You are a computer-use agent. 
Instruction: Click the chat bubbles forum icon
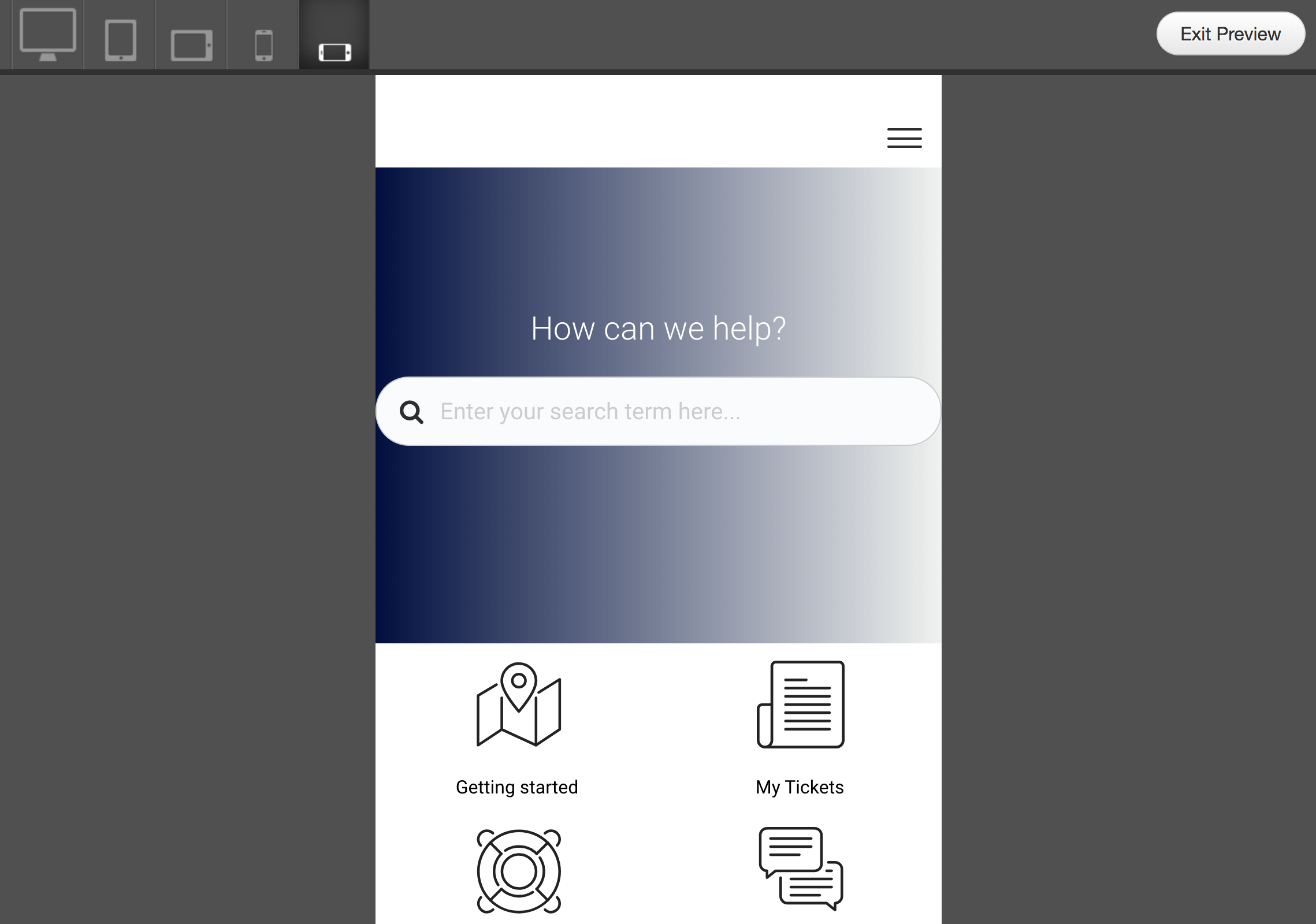tap(801, 868)
